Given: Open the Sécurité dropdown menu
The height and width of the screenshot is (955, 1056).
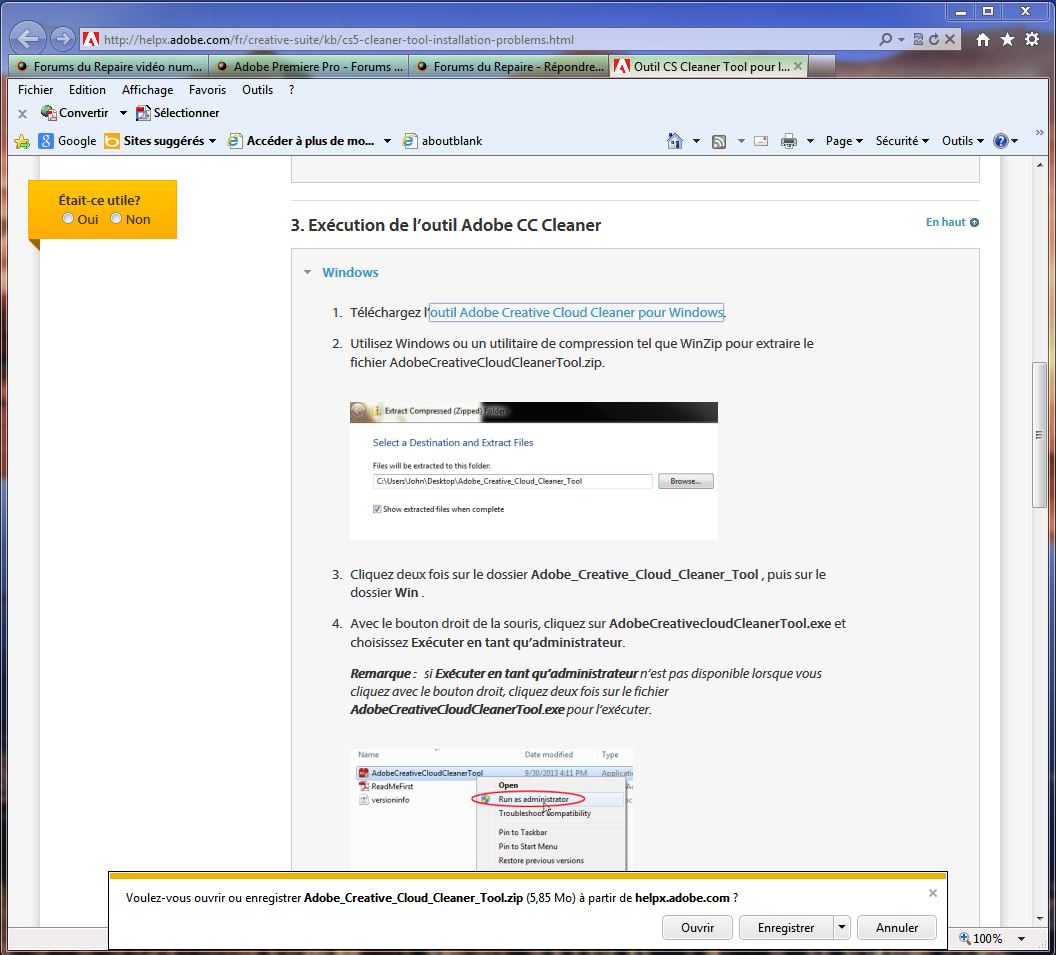Looking at the screenshot, I should click(902, 141).
